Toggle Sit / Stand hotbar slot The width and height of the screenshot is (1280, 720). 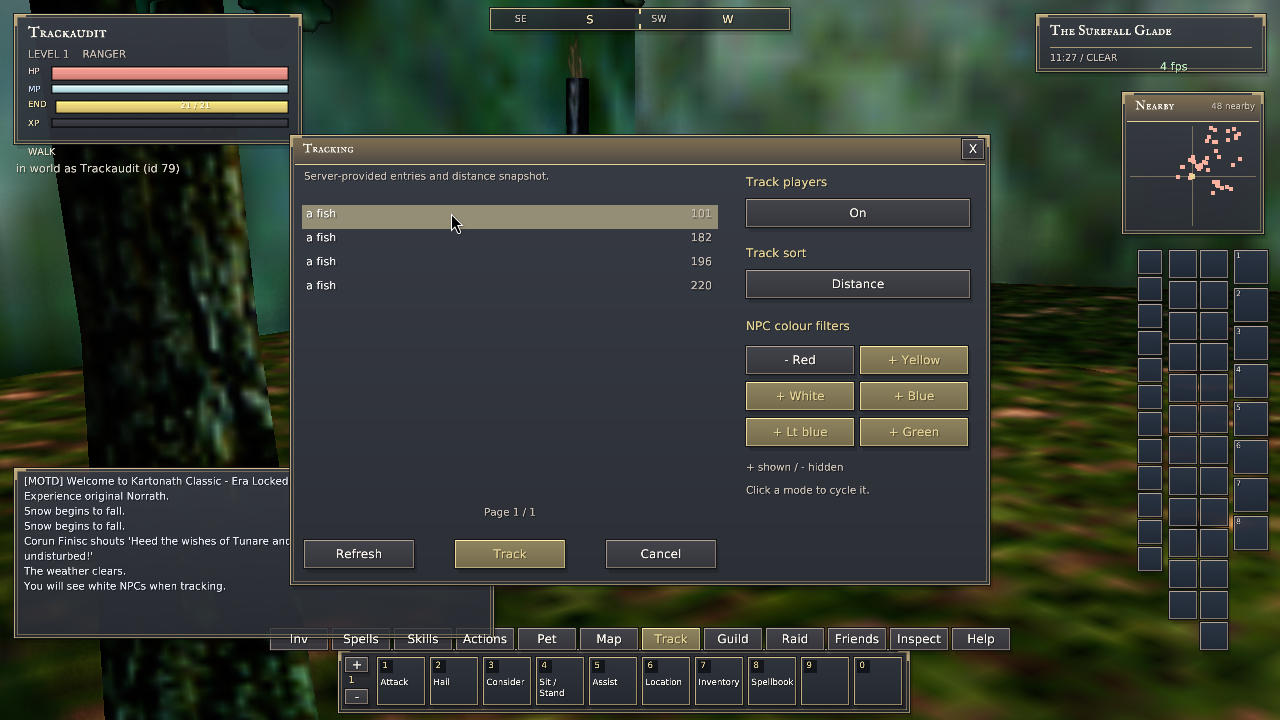pos(560,681)
